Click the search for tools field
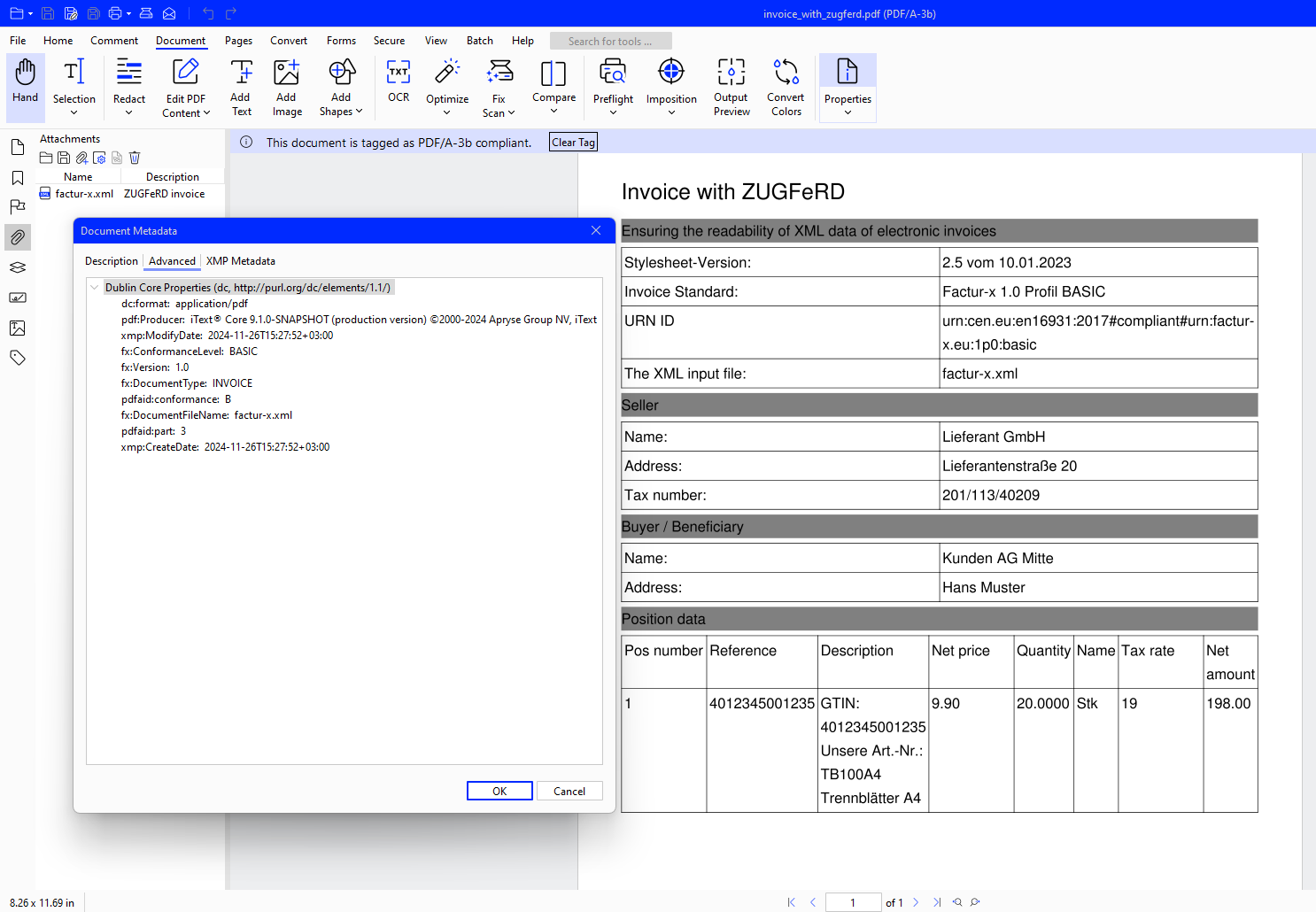This screenshot has height=912, width=1316. pyautogui.click(x=611, y=41)
